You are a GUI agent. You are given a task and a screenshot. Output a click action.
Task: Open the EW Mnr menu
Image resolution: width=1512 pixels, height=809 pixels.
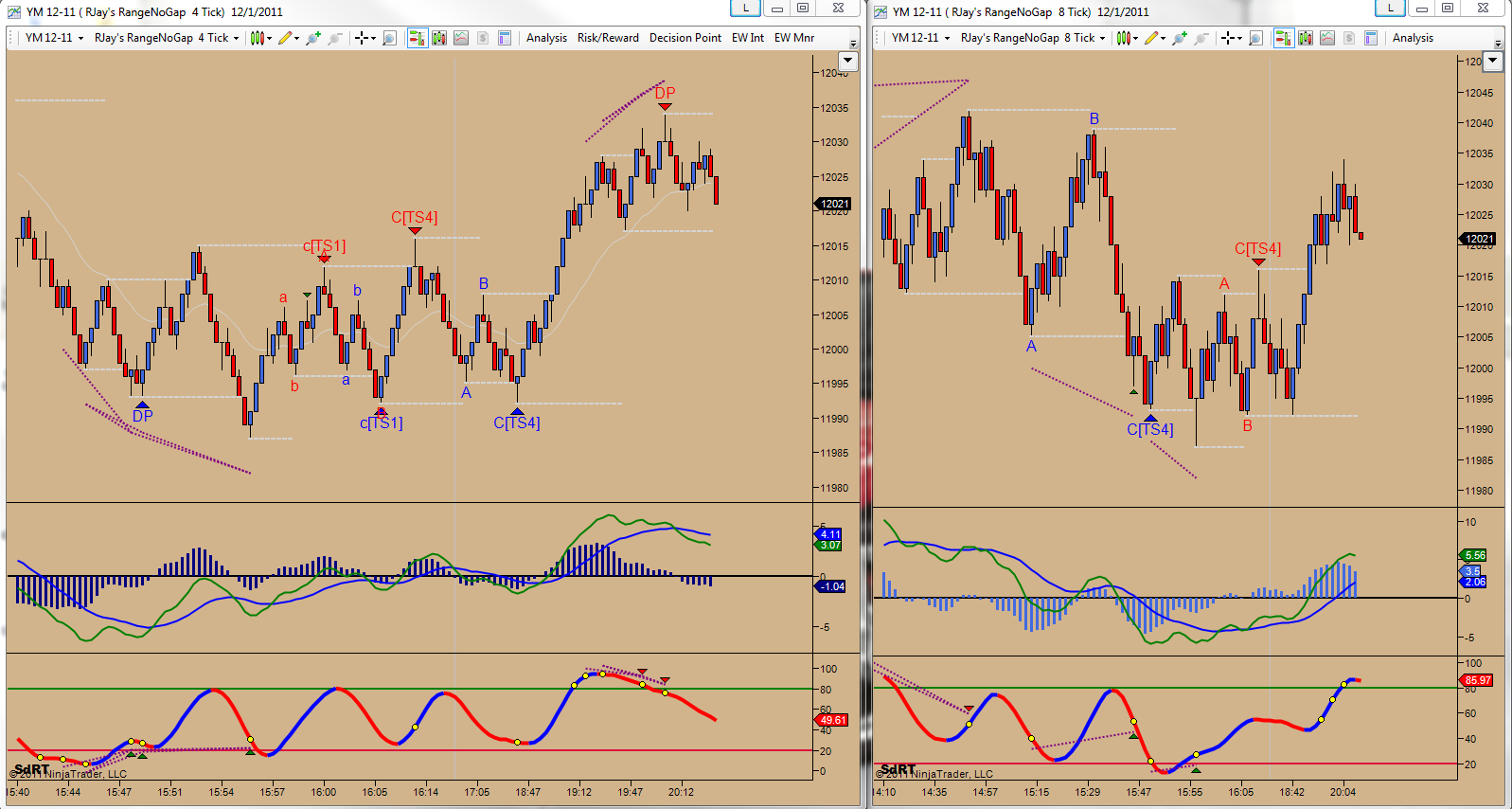794,38
